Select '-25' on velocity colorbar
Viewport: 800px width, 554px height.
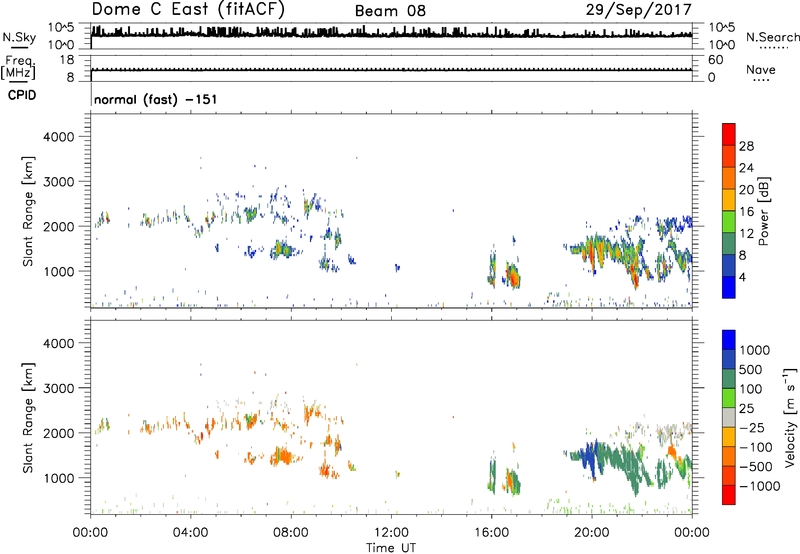(x=751, y=428)
